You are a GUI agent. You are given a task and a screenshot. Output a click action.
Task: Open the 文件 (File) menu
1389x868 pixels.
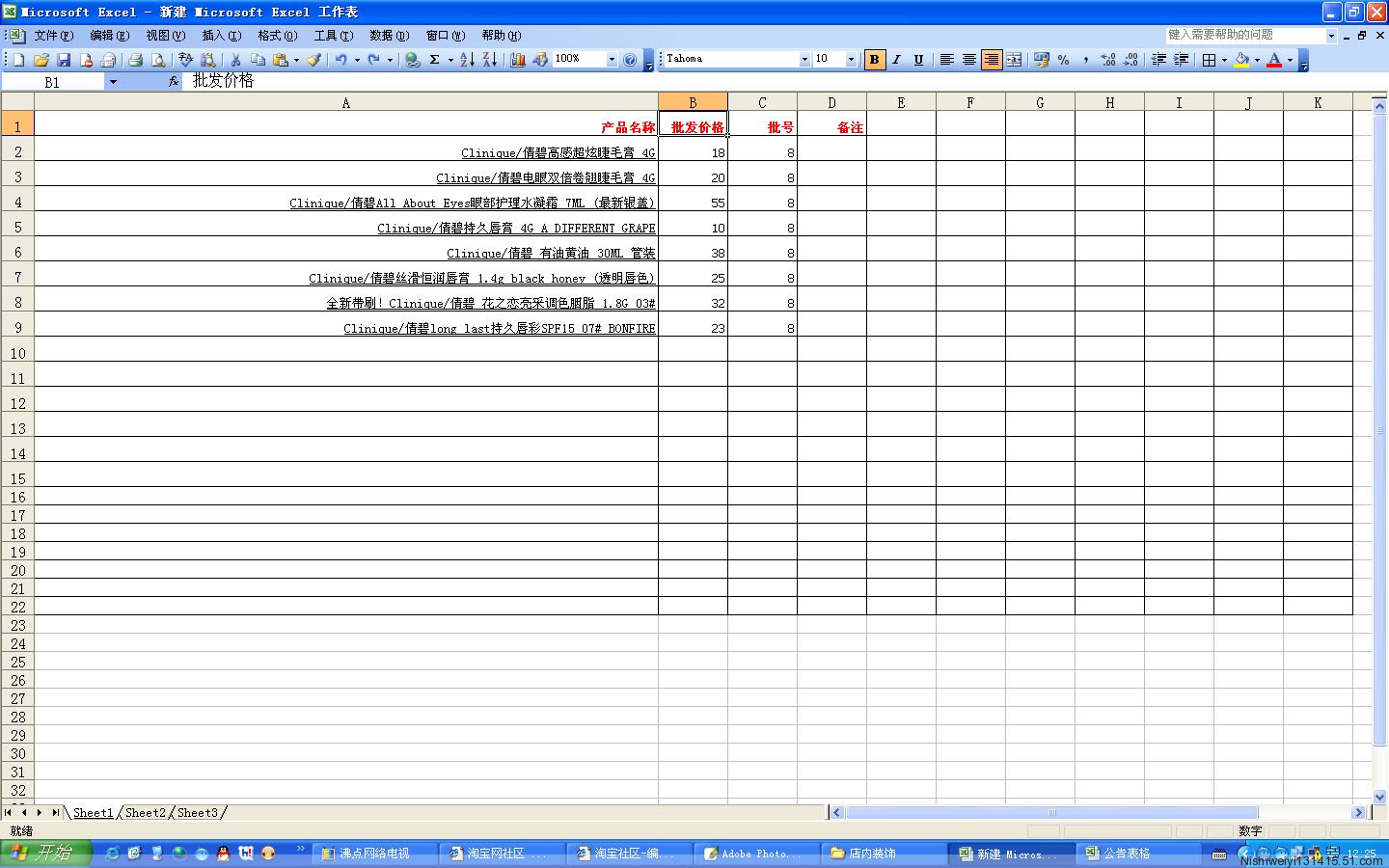tap(53, 36)
